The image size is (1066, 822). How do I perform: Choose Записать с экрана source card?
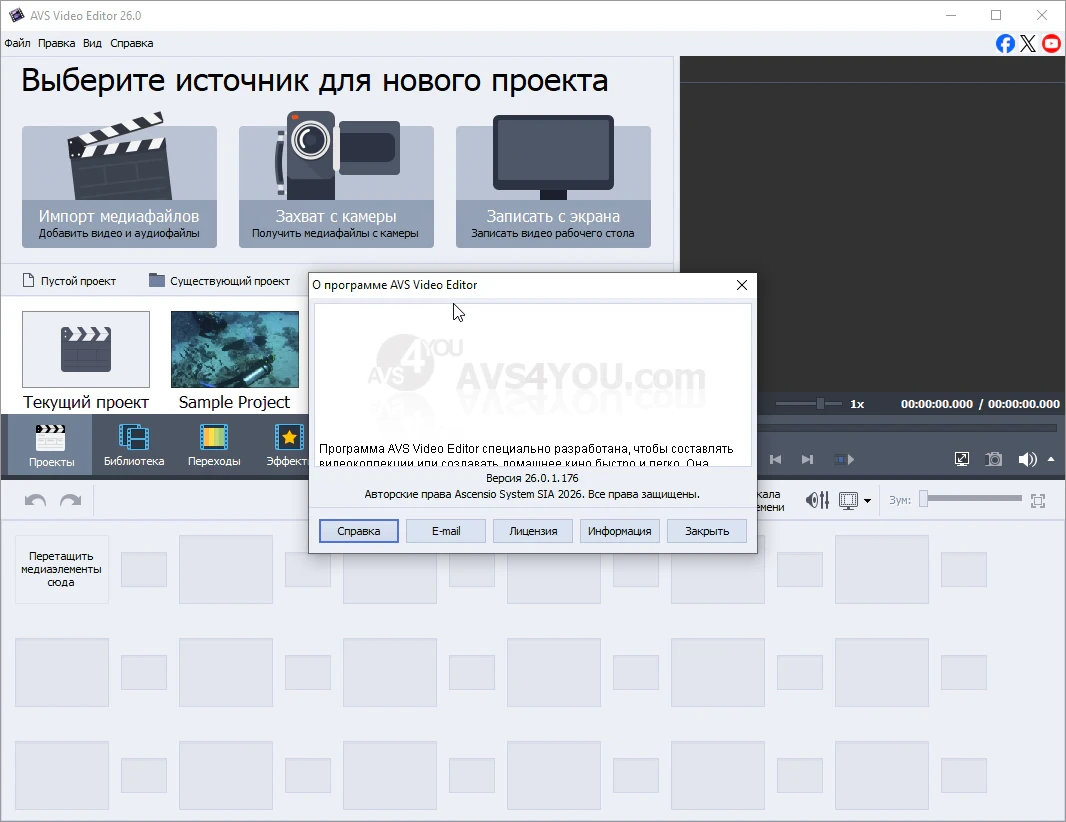[553, 186]
